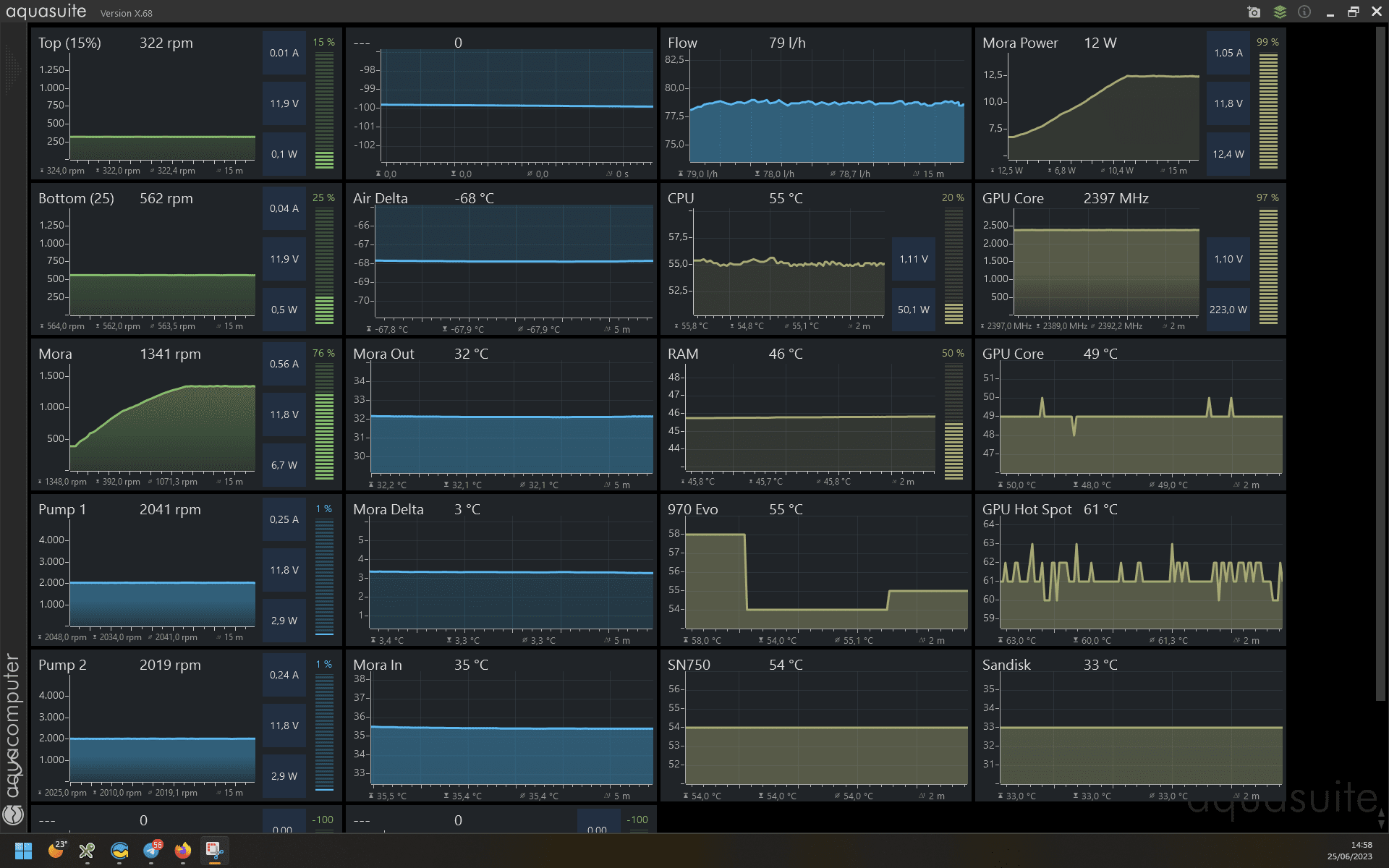Expand the sidebar using the dotted grip handle
The width and height of the screenshot is (1389, 868).
pyautogui.click(x=12, y=70)
